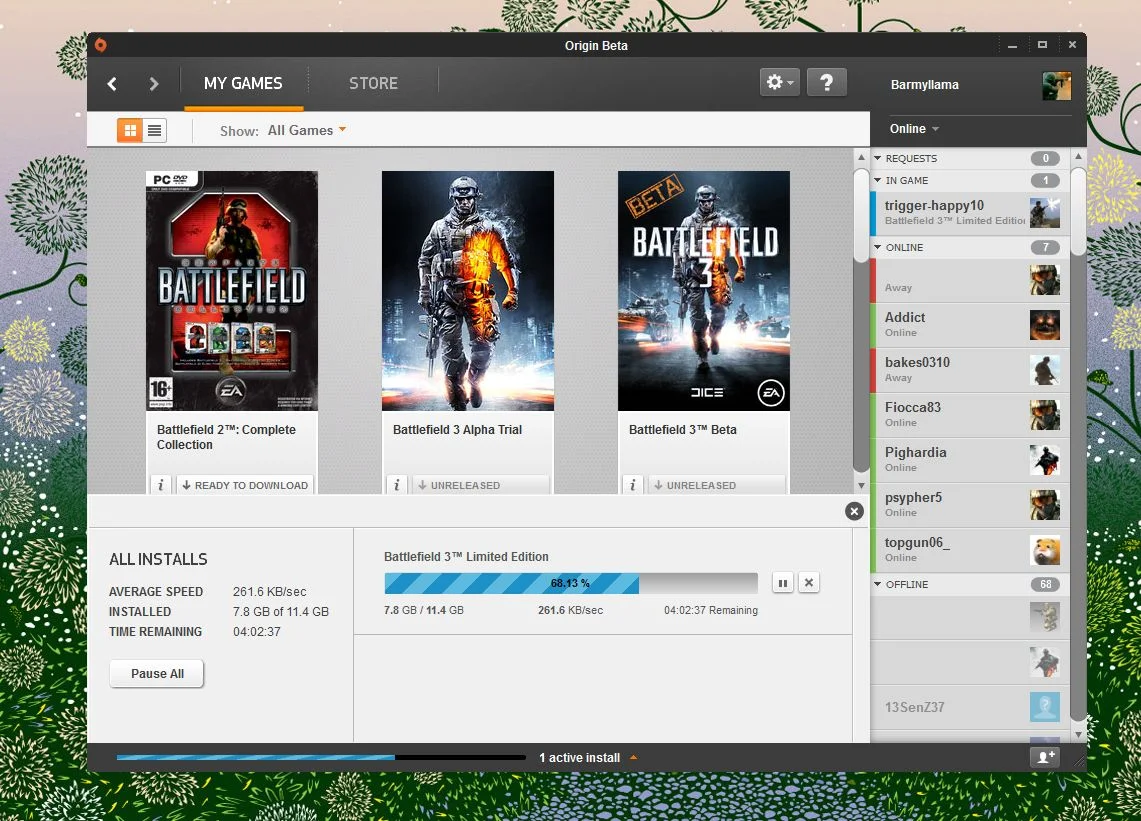Switch to grid view of games
The image size is (1141, 821).
(x=130, y=130)
